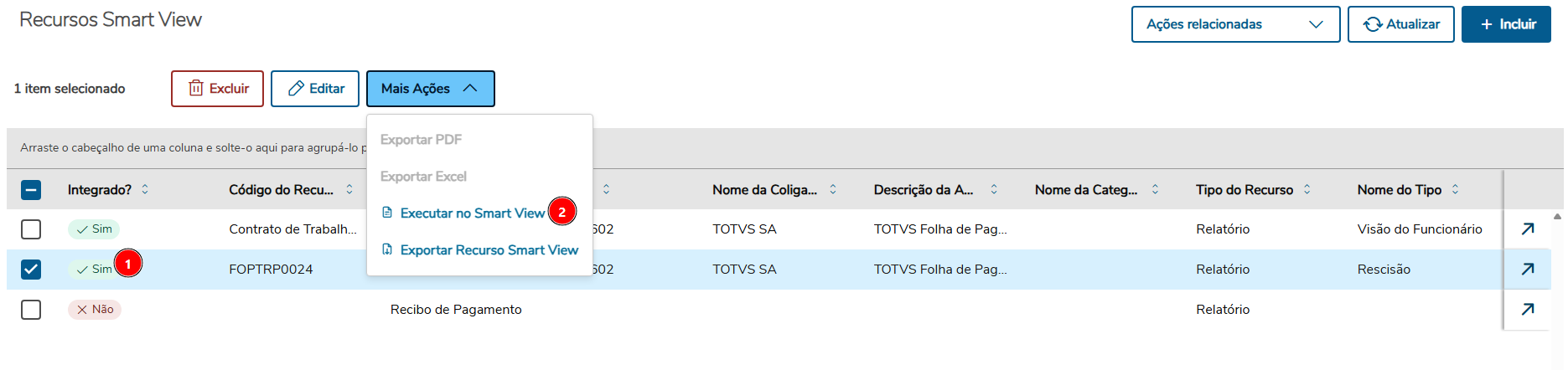Toggle the select-all header checkbox
The height and width of the screenshot is (370, 1568).
(x=31, y=190)
